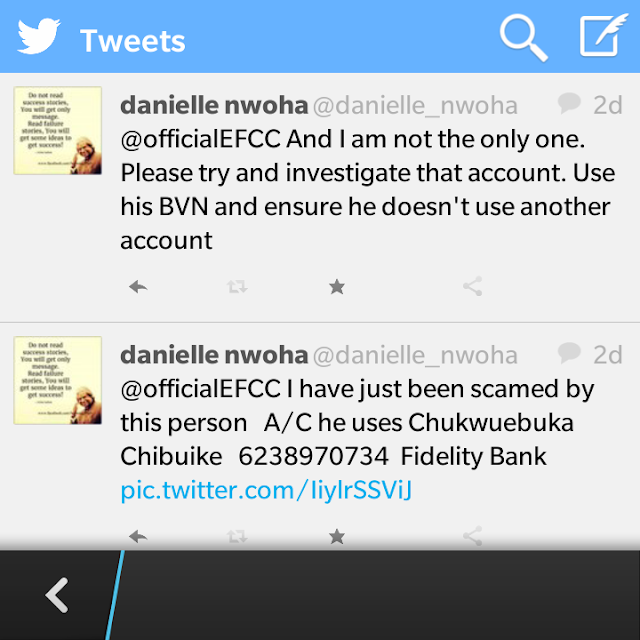View conversation bubble on first tweet
This screenshot has width=640, height=640.
[x=569, y=103]
